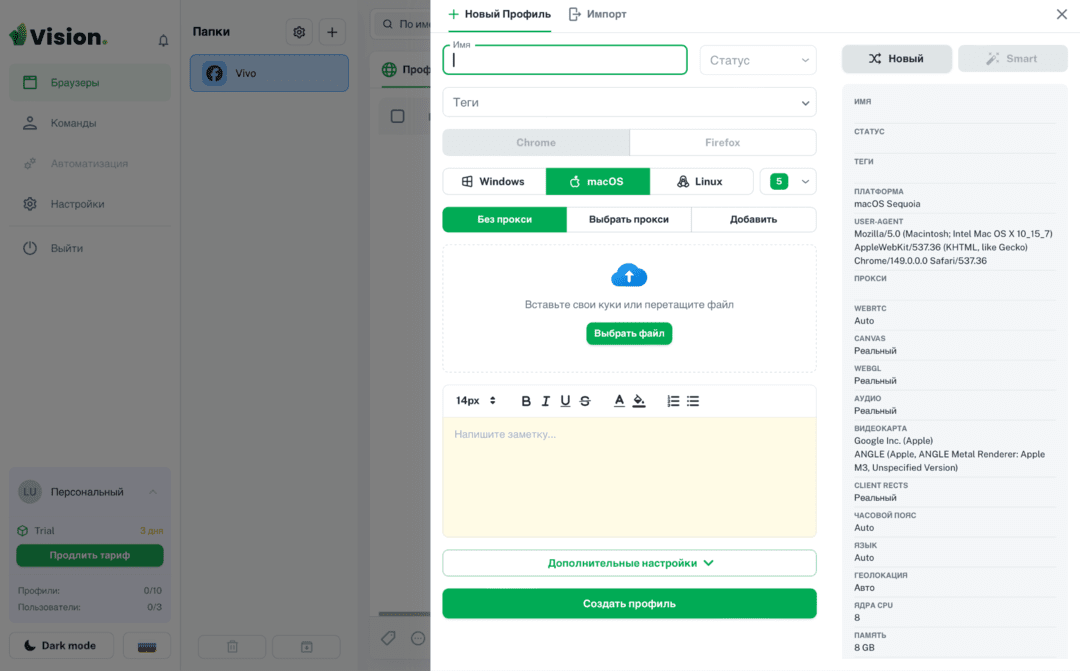The image size is (1080, 671).
Task: Choose Linux platform
Action: coord(701,182)
